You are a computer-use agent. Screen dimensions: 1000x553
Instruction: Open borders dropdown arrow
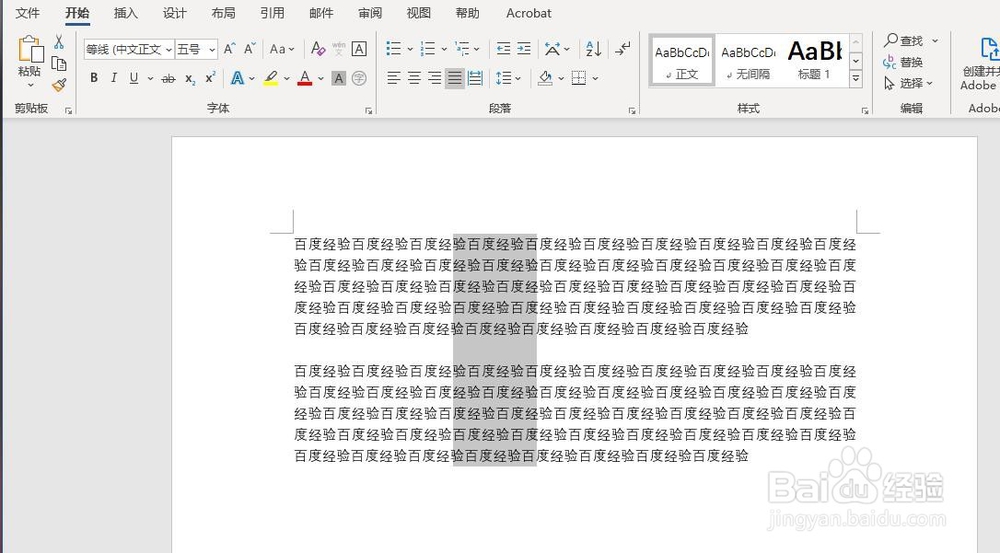[595, 78]
